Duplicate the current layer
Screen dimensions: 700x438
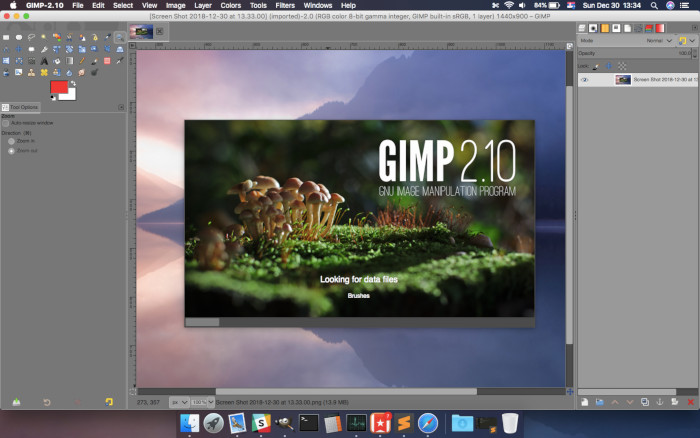(645, 402)
